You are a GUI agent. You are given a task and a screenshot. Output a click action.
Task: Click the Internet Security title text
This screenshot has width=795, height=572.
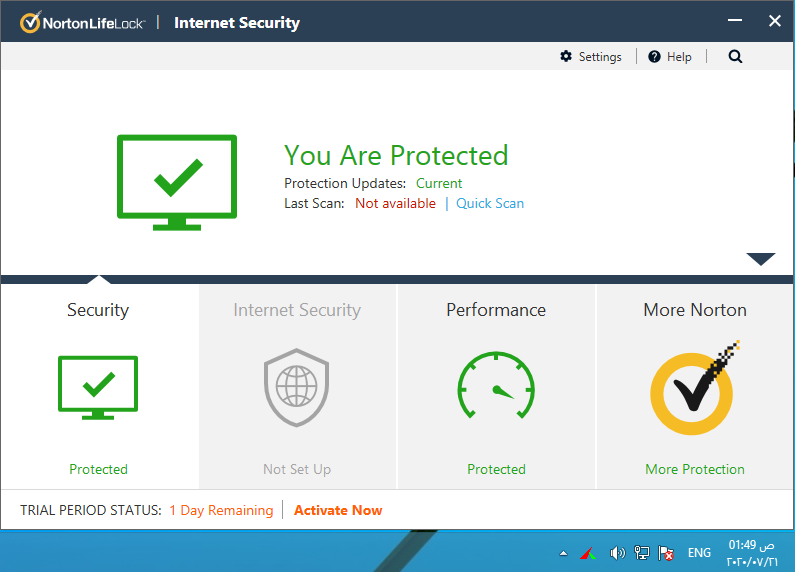(x=237, y=23)
